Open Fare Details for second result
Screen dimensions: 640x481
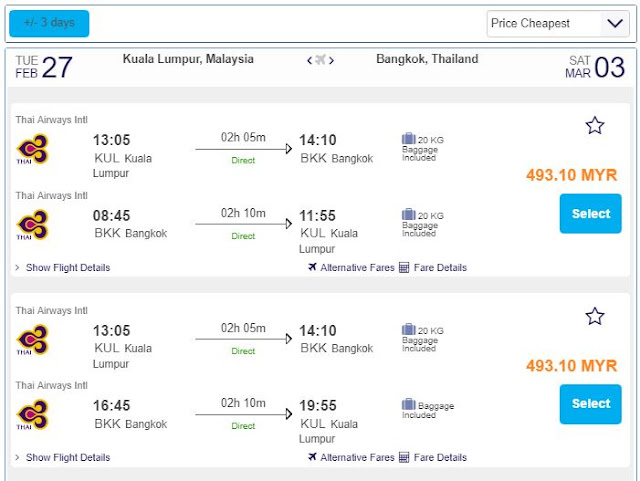click(432, 457)
